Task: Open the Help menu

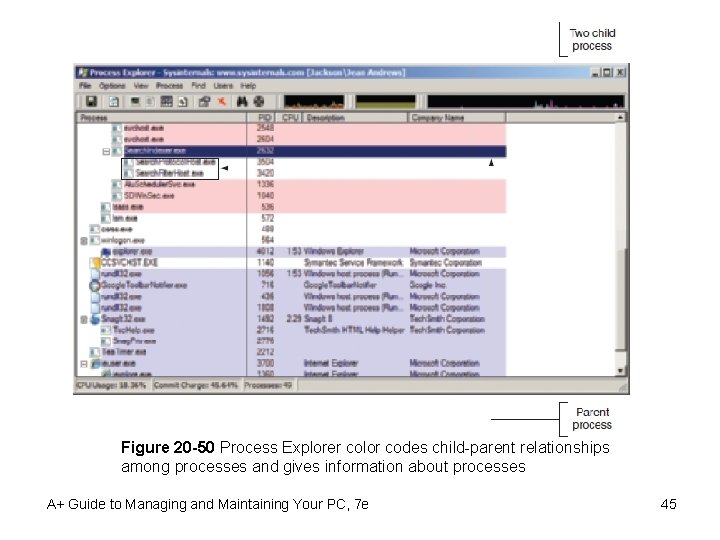Action: (248, 86)
